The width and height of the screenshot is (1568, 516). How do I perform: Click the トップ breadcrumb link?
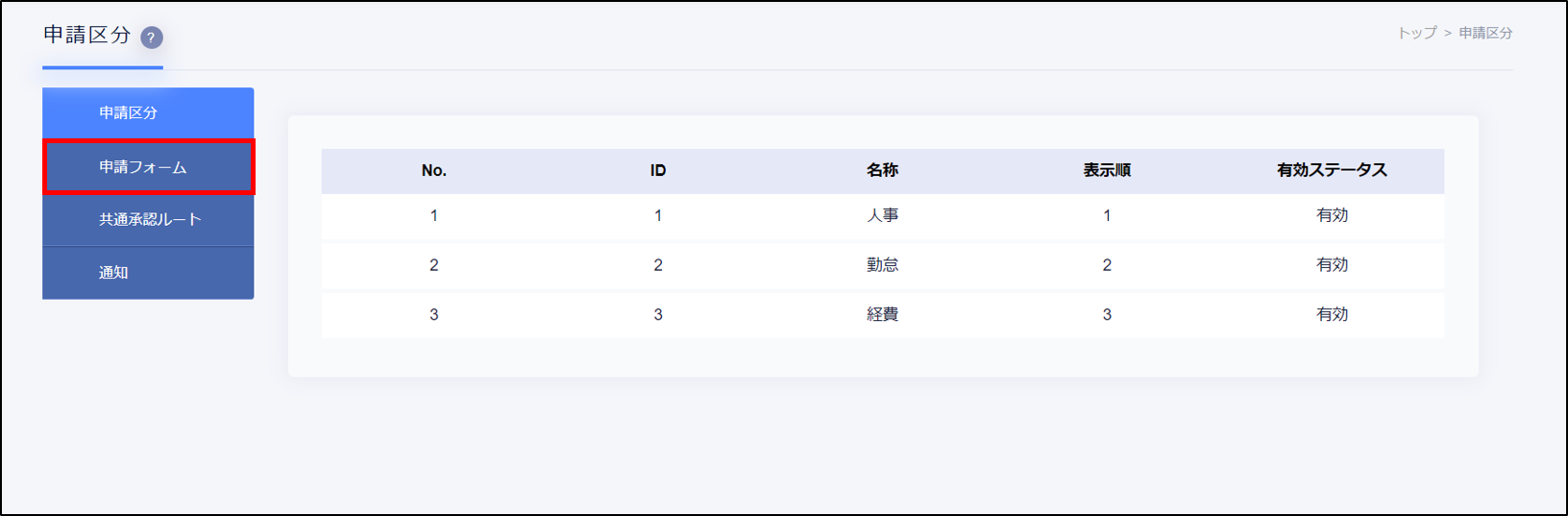(x=1416, y=33)
